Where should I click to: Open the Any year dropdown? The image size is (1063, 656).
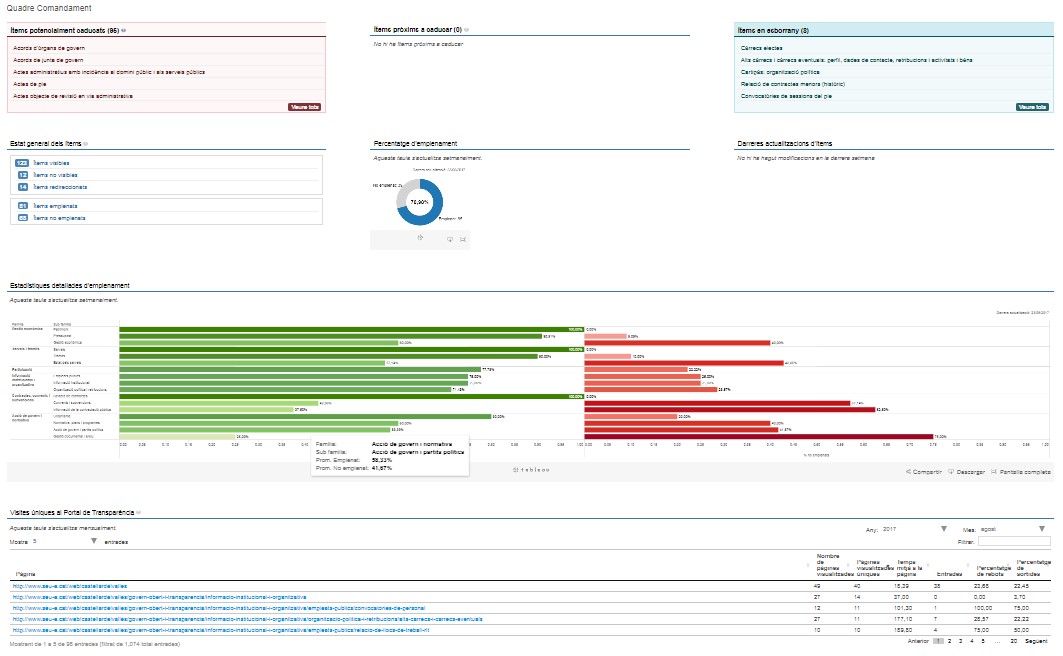pyautogui.click(x=943, y=528)
